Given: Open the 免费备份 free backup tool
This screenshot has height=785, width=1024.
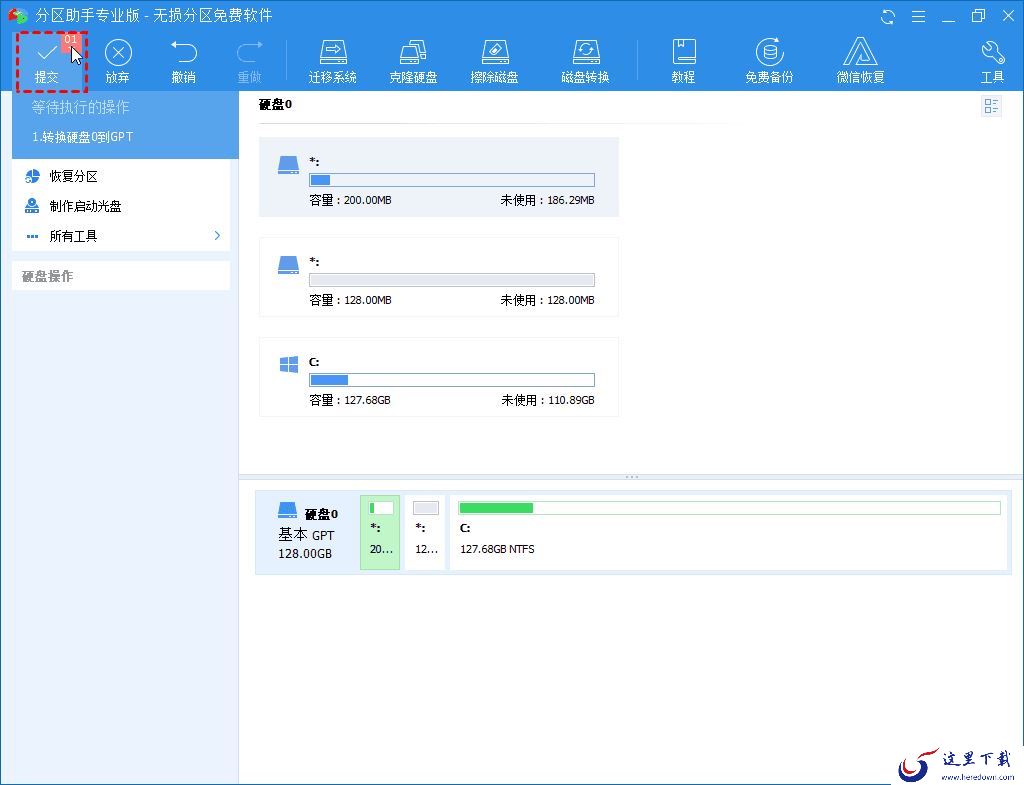Looking at the screenshot, I should click(769, 62).
